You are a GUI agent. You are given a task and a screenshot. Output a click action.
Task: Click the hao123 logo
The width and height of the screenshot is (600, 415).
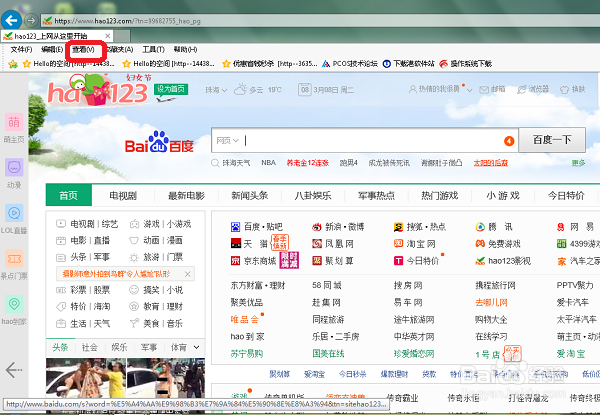tap(98, 90)
